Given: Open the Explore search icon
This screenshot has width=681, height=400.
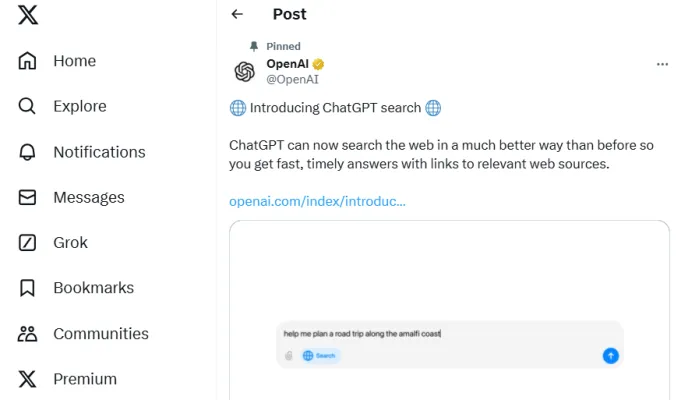Looking at the screenshot, I should (28, 106).
